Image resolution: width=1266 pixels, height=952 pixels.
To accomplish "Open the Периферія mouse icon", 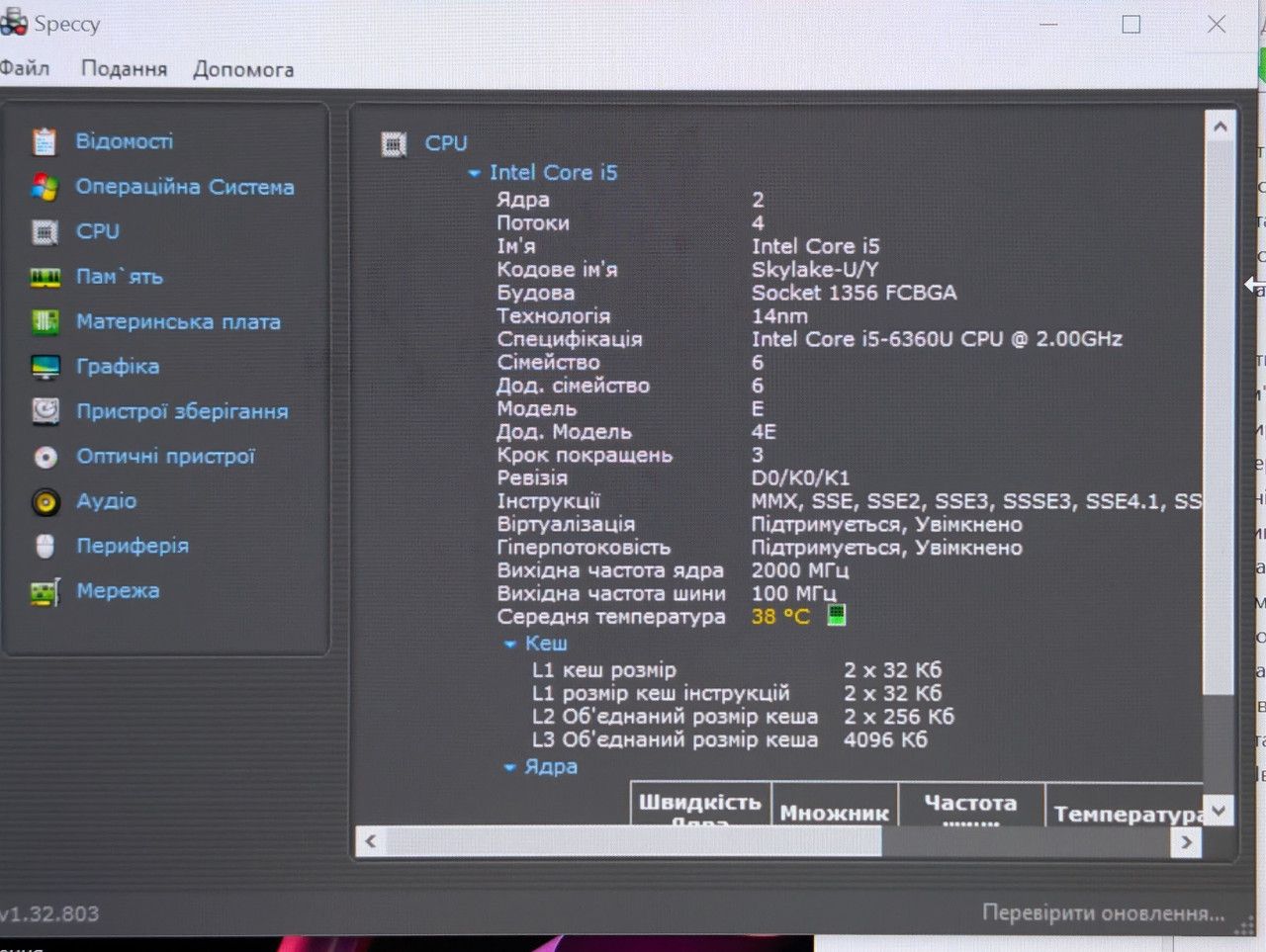I will 45,546.
